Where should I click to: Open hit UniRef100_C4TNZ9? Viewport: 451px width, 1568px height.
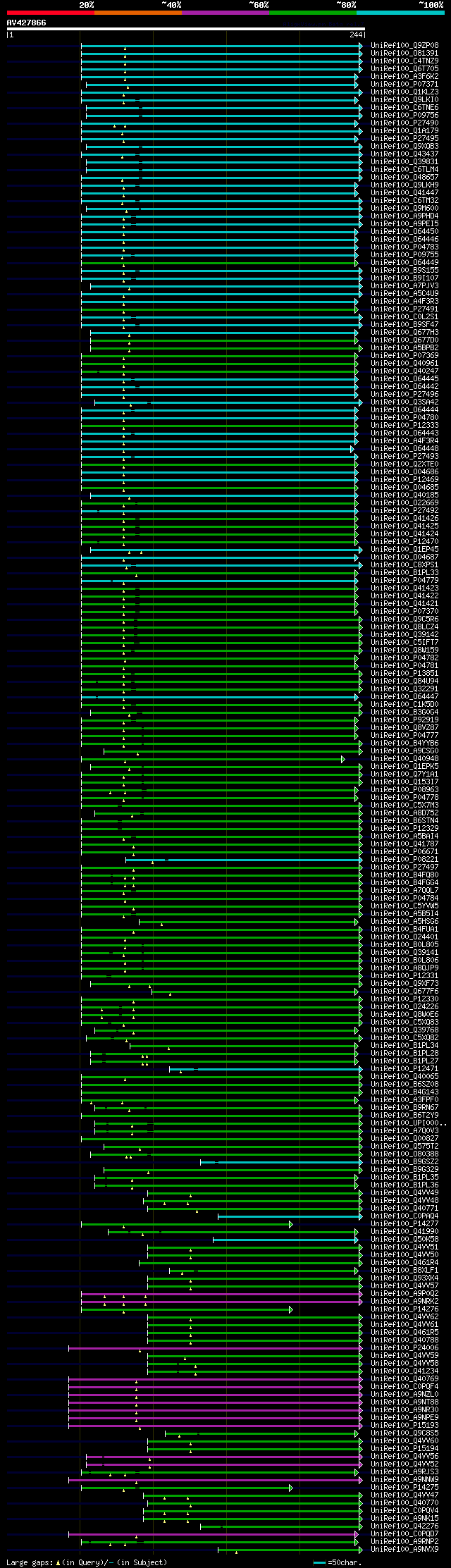tap(404, 61)
